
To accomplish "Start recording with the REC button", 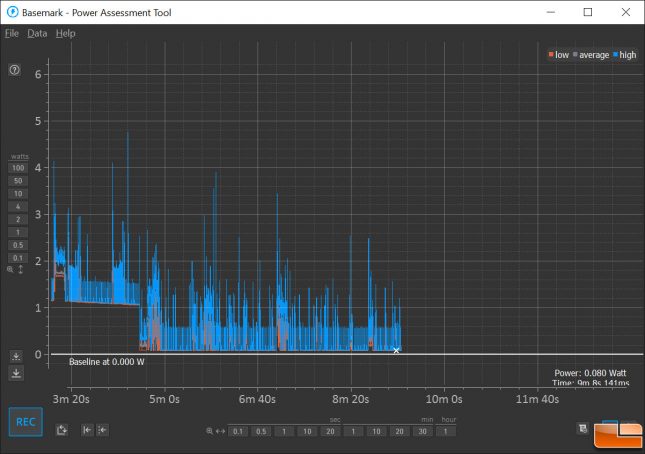I will pos(26,422).
